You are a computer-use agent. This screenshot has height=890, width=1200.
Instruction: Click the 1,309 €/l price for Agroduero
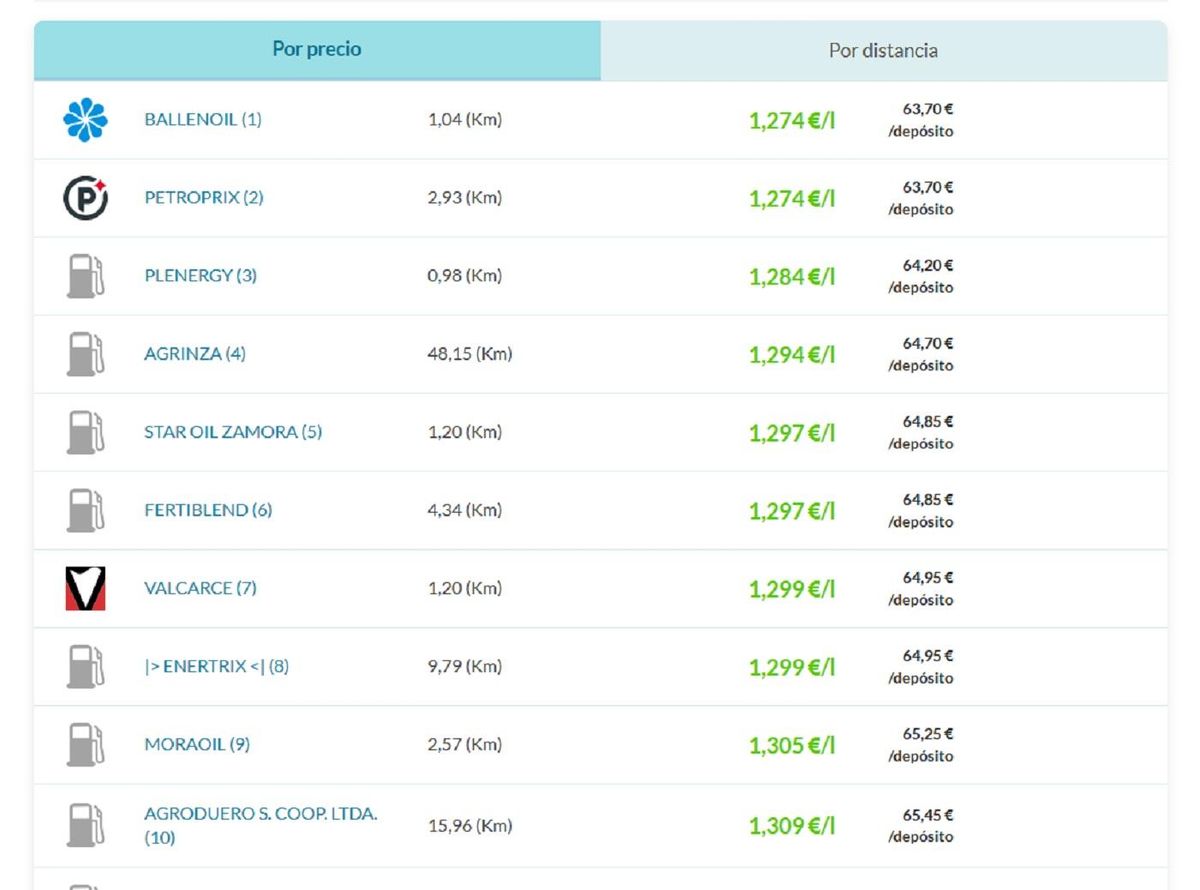coord(792,826)
